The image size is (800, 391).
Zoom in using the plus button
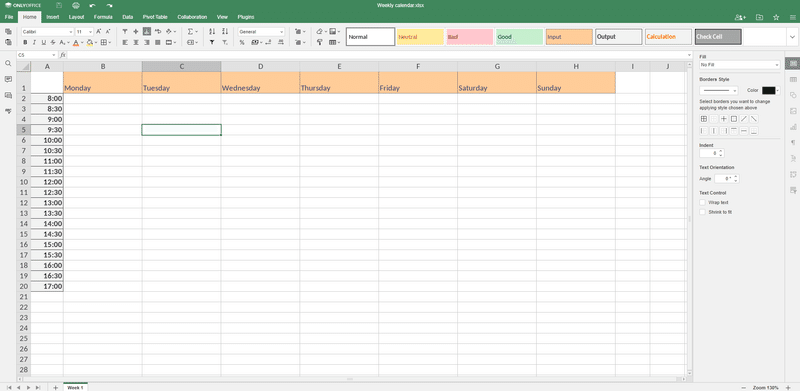(788, 387)
